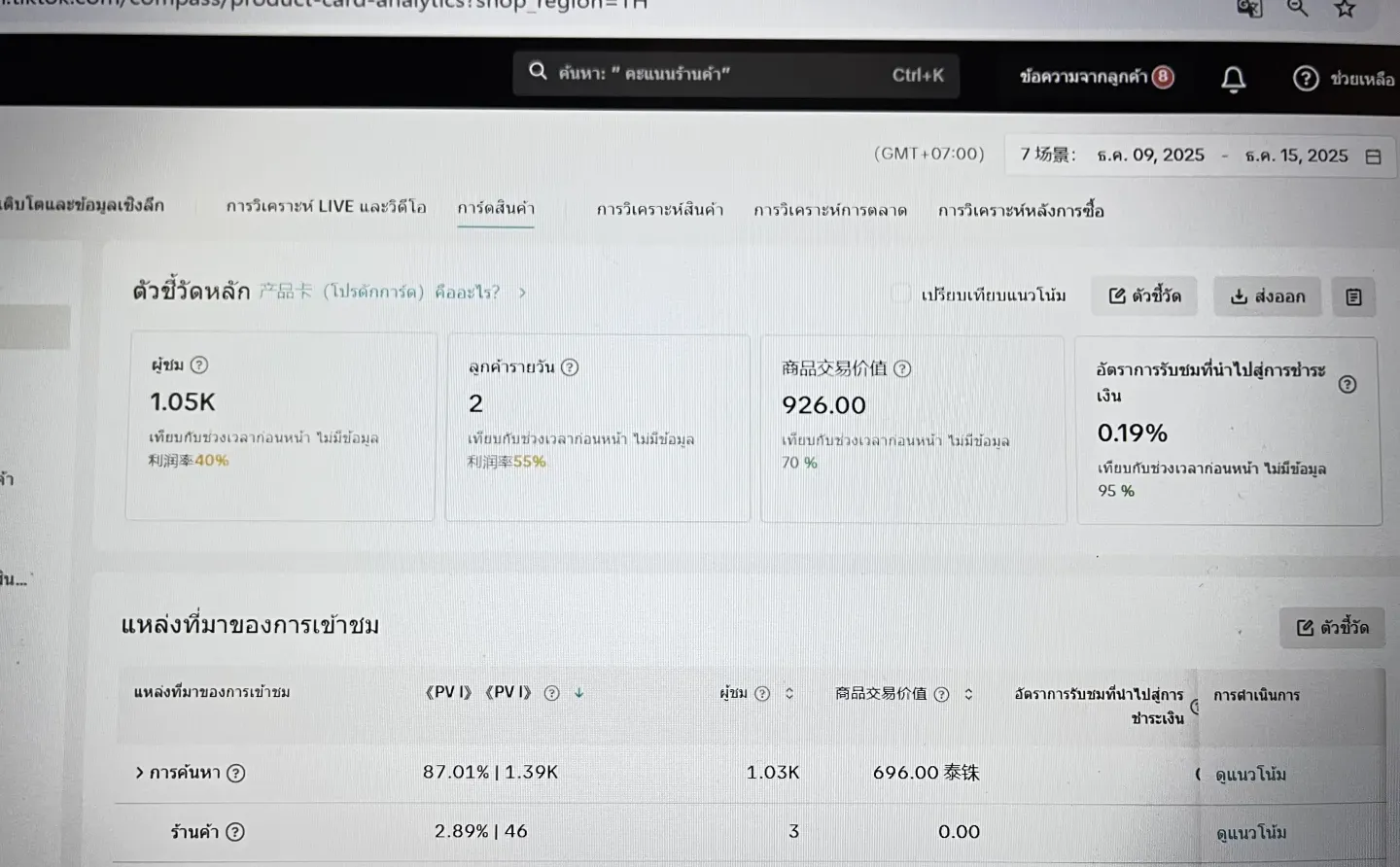Click the "利润率55%" text
Screen dimensions: 1400x867
click(507, 462)
